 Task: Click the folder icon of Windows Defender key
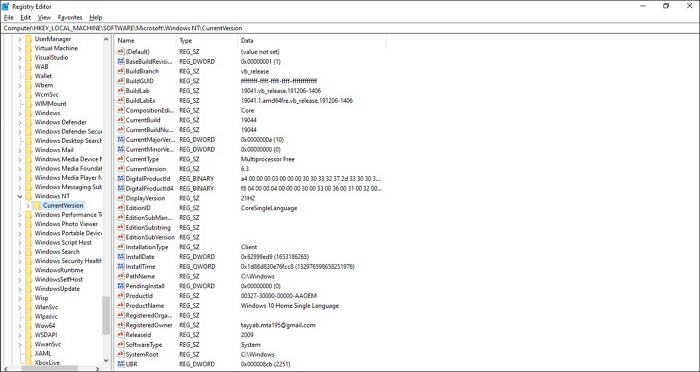point(29,122)
